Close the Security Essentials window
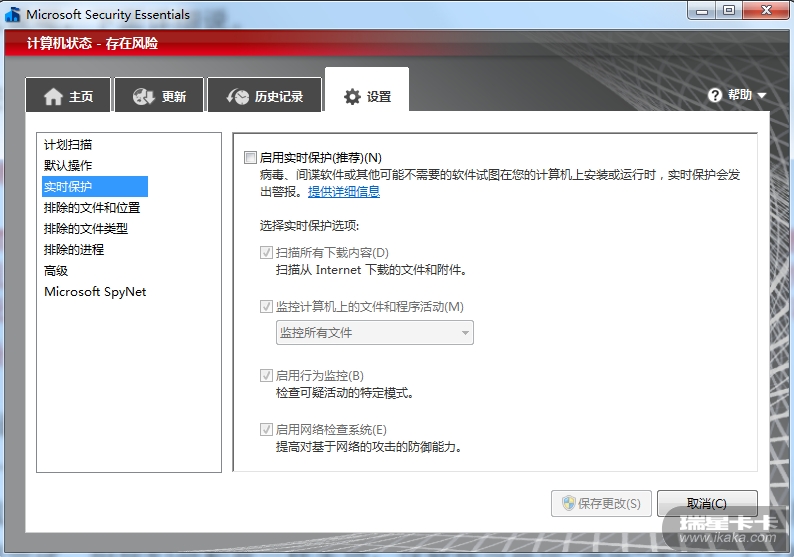This screenshot has height=557, width=794. click(x=766, y=11)
